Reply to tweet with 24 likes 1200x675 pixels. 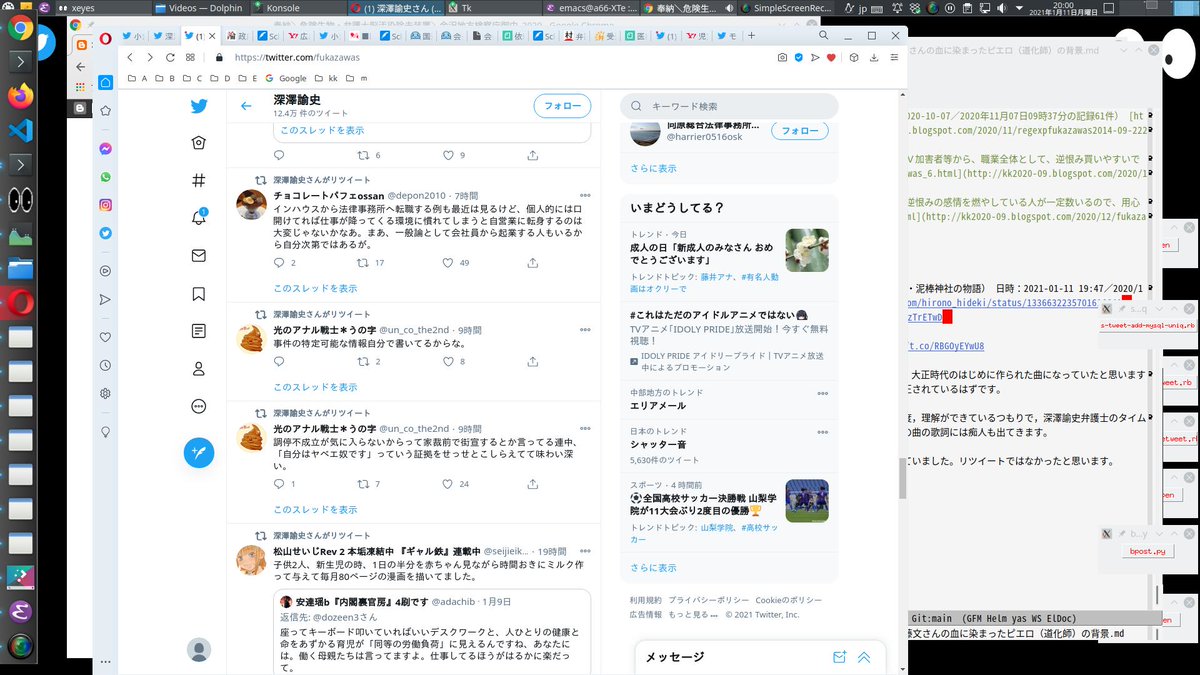(279, 484)
